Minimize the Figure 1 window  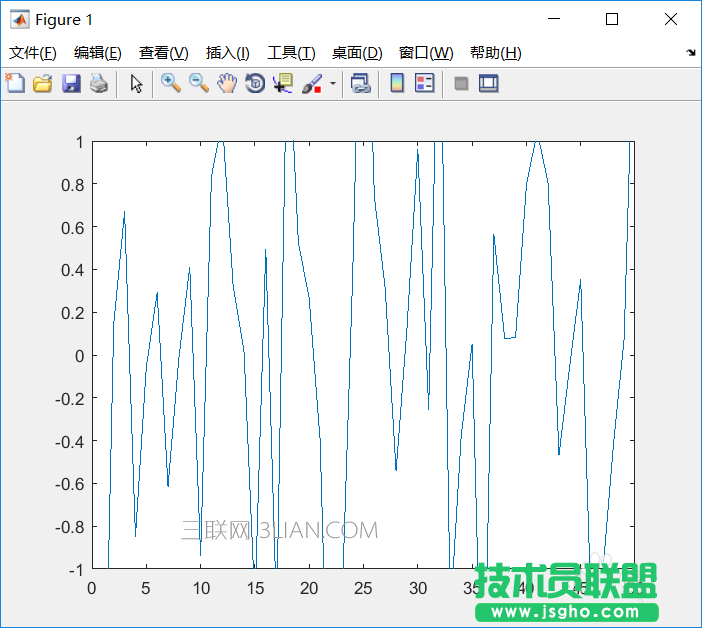[x=554, y=19]
